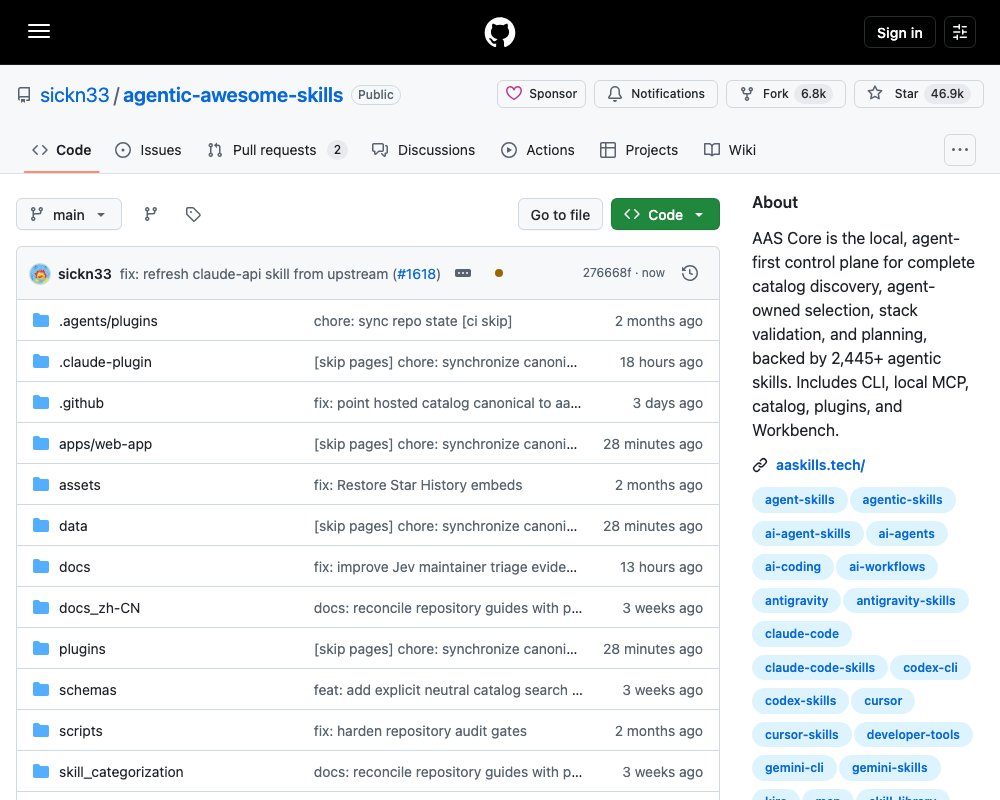Select the ai-coding topic tag
This screenshot has width=1000, height=800.
pyautogui.click(x=793, y=567)
